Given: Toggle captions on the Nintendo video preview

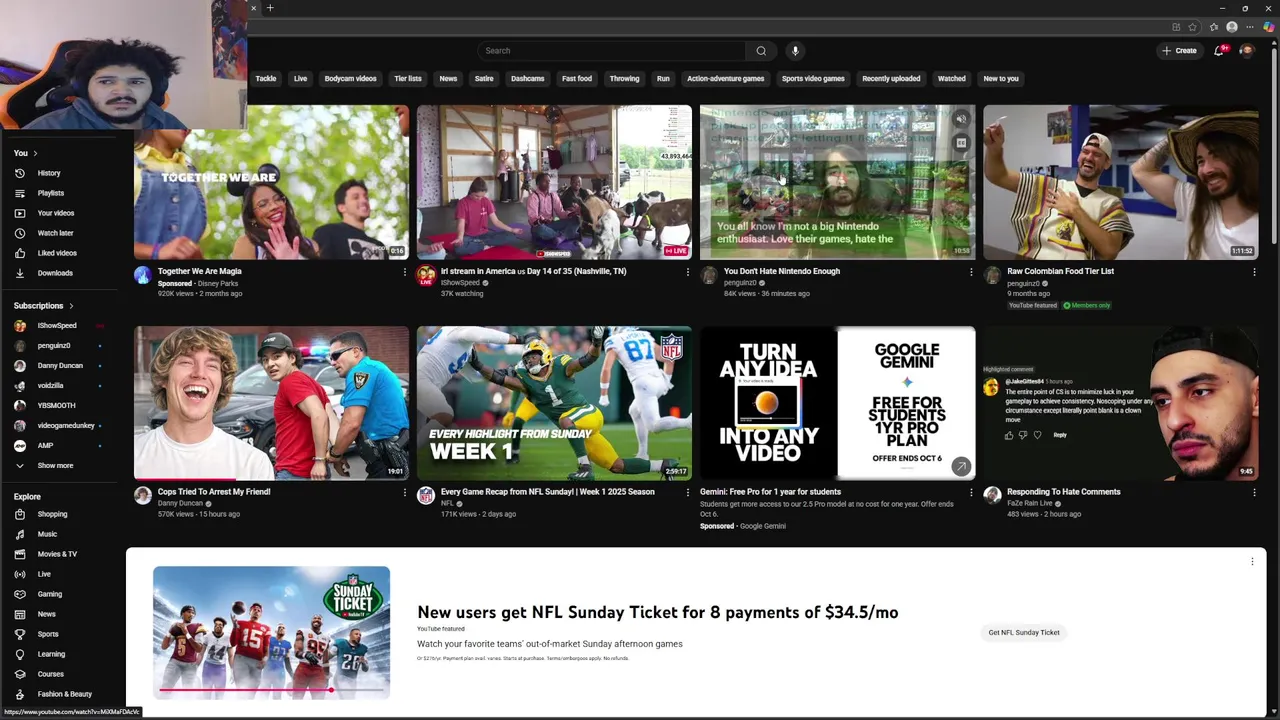Looking at the screenshot, I should (x=961, y=143).
